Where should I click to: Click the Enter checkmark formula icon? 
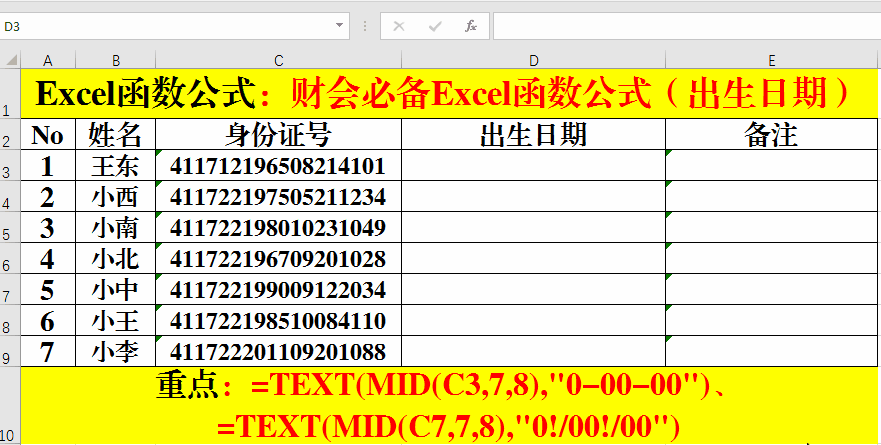pyautogui.click(x=435, y=26)
